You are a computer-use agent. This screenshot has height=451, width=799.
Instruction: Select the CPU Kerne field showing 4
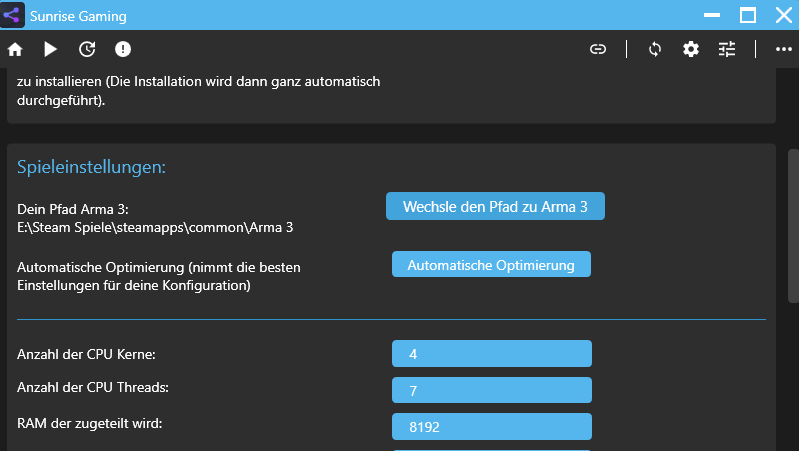(x=491, y=354)
